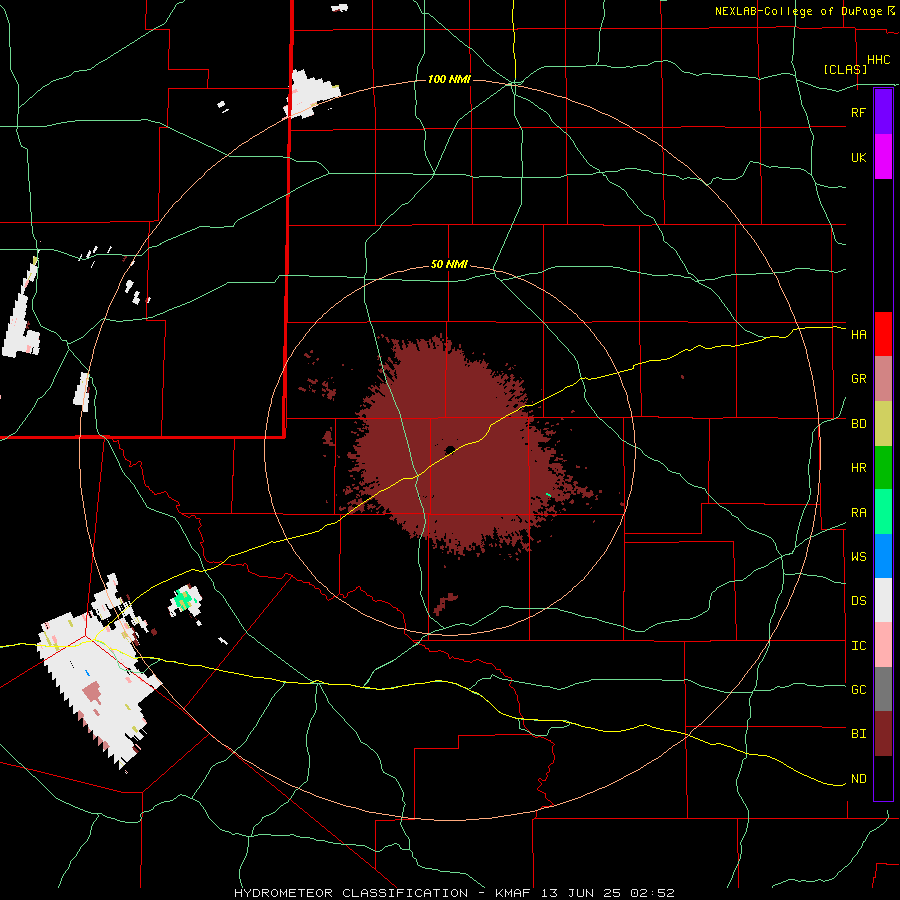Click the IC legend label
The image size is (900, 900).
point(858,646)
